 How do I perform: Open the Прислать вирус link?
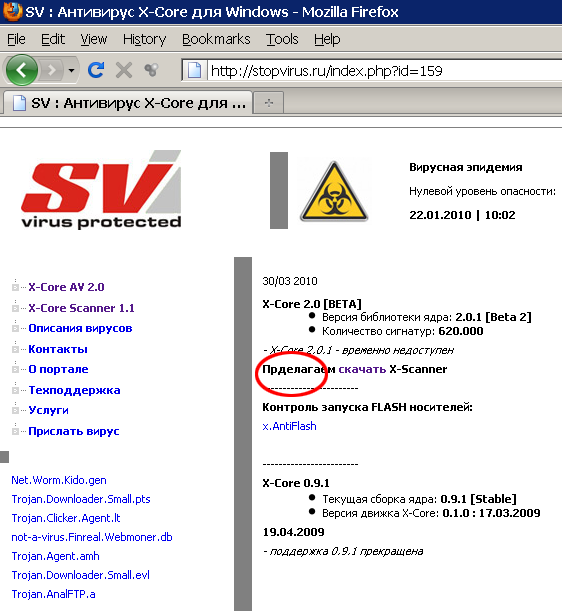point(74,431)
